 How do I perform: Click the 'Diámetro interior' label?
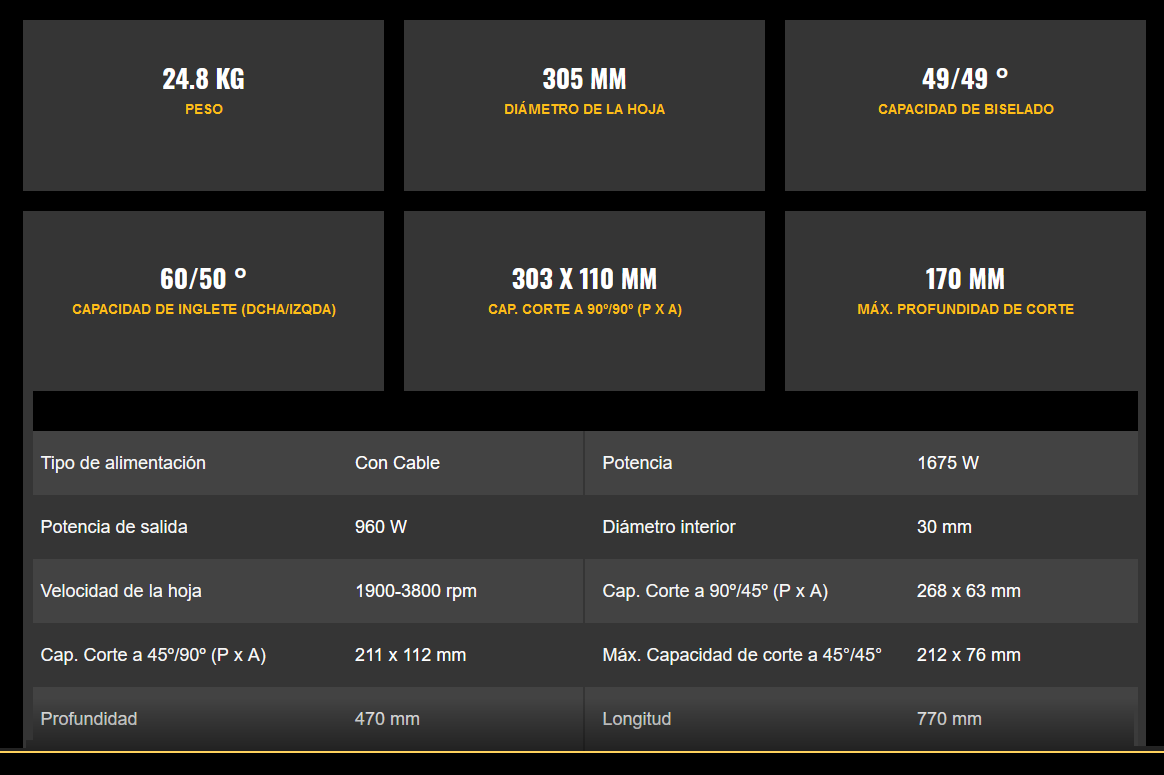(x=668, y=527)
